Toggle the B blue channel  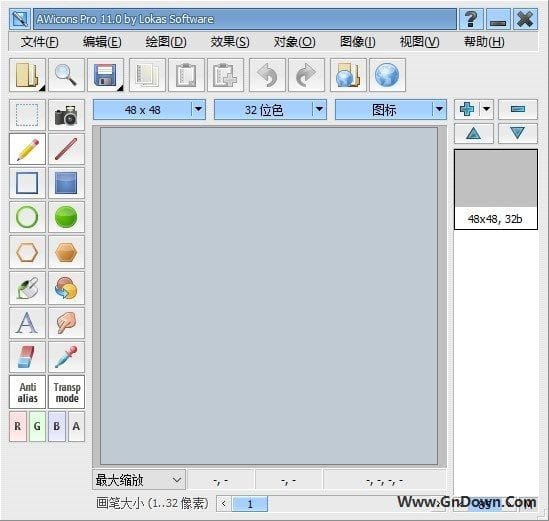(x=57, y=426)
